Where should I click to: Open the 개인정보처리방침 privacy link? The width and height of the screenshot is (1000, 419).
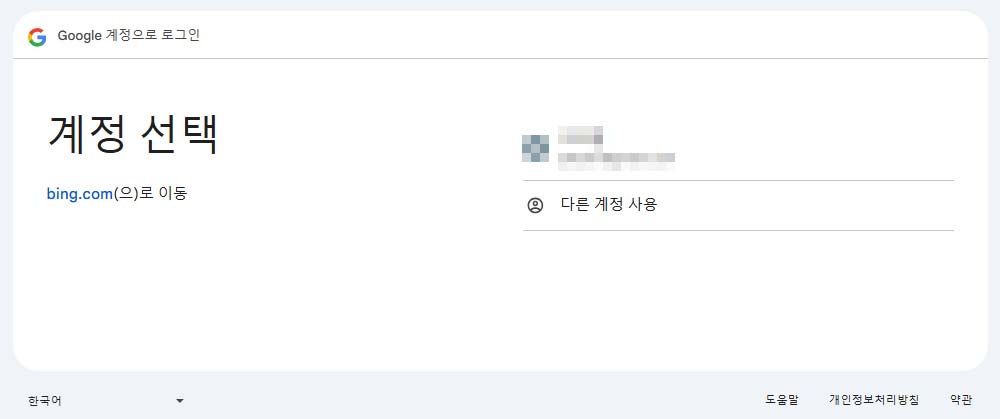point(874,401)
